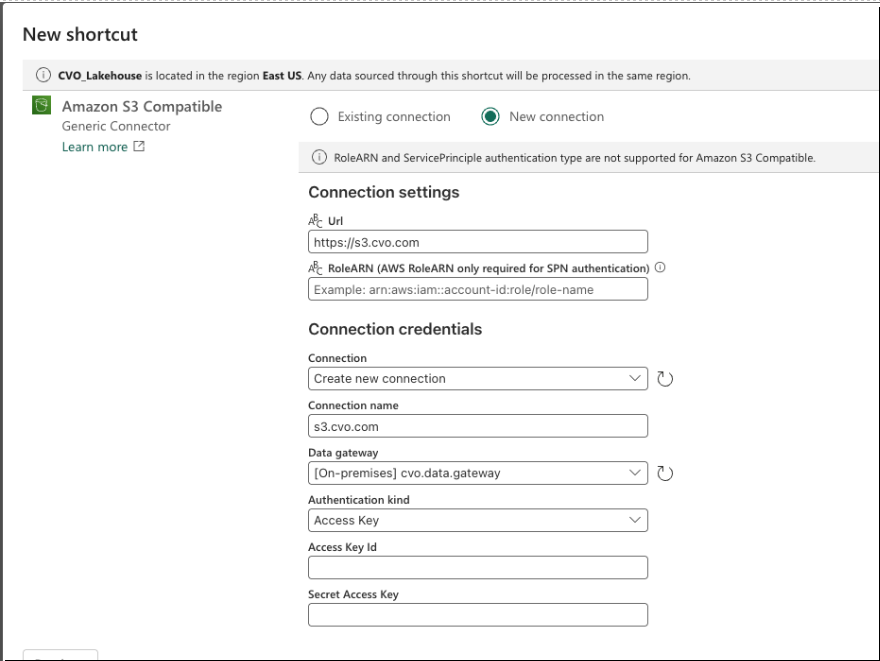The width and height of the screenshot is (880, 661).
Task: Click the RoleARN info icon
Action: 660,268
